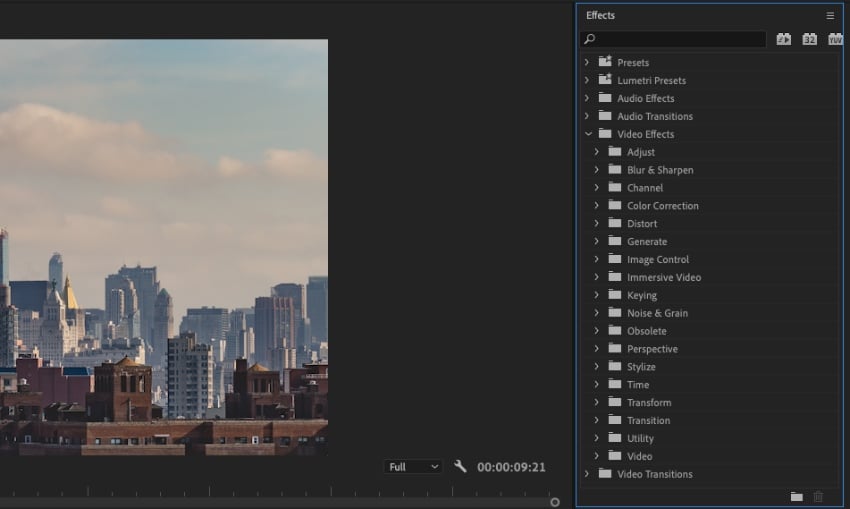850x509 pixels.
Task: Click the Distort folder label
Action: coord(642,224)
